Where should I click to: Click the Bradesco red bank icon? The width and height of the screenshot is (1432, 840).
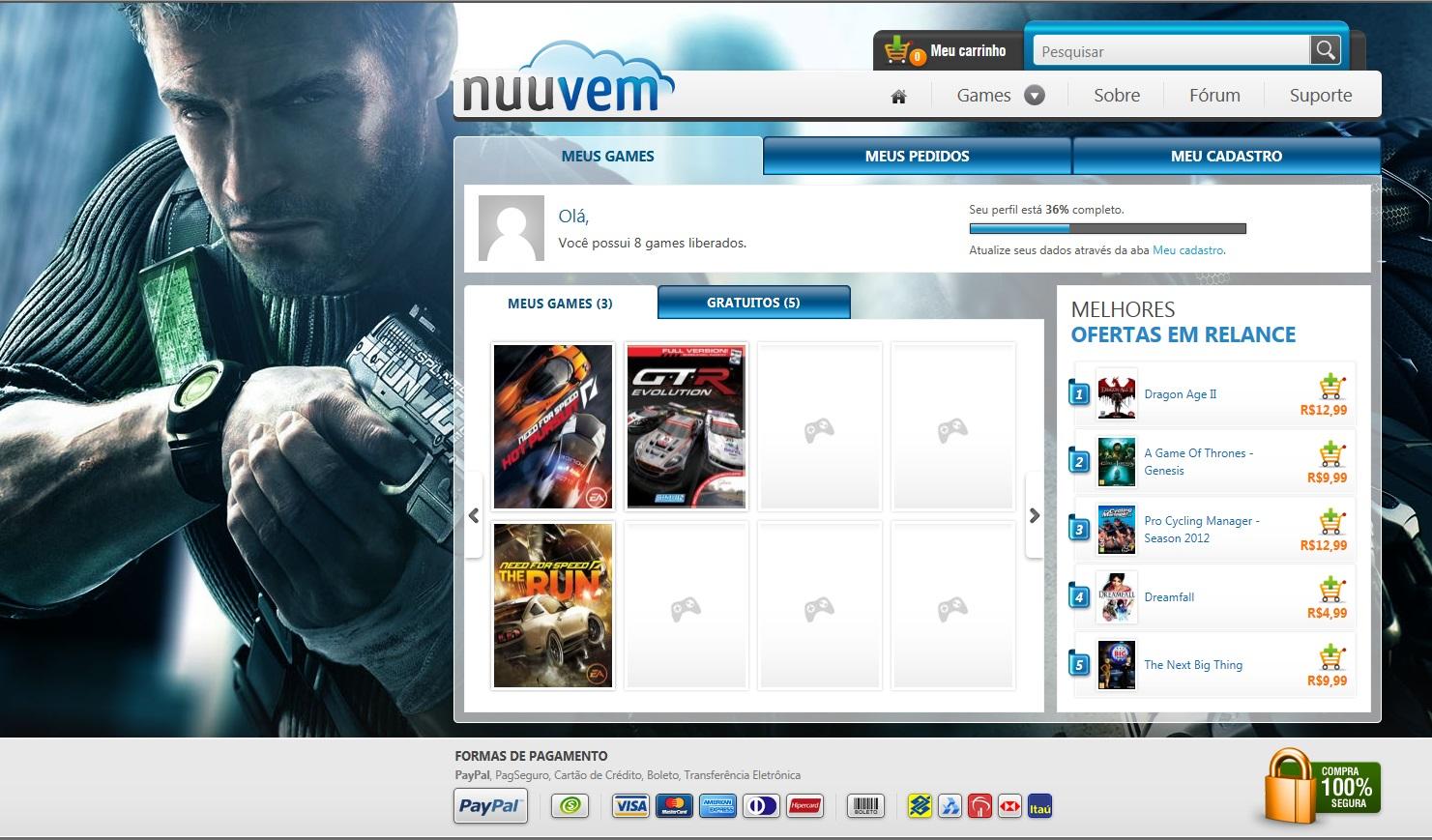pyautogui.click(x=979, y=805)
